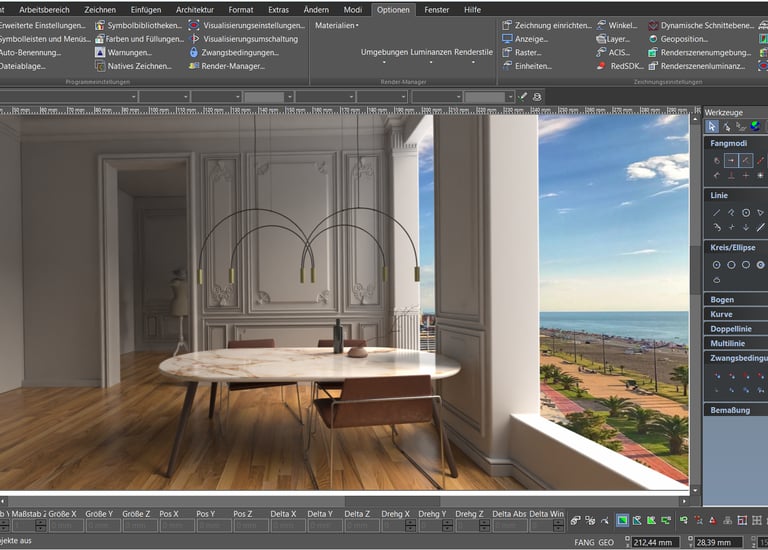Toggle the red diagonal line snap mode under Fangmodi

[x=760, y=161]
